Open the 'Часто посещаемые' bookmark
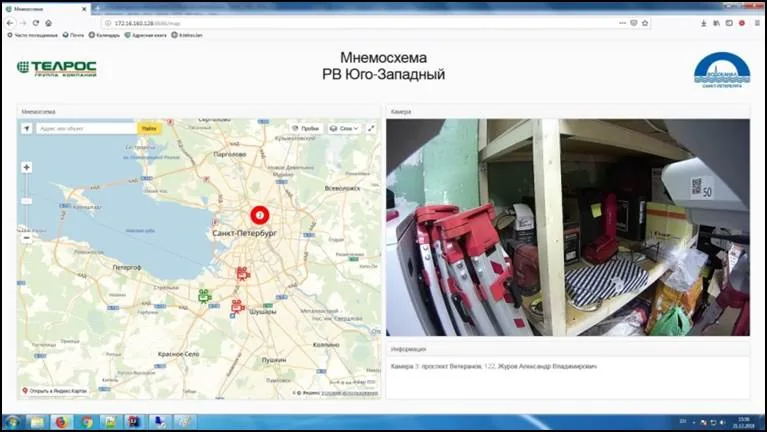 [32, 35]
